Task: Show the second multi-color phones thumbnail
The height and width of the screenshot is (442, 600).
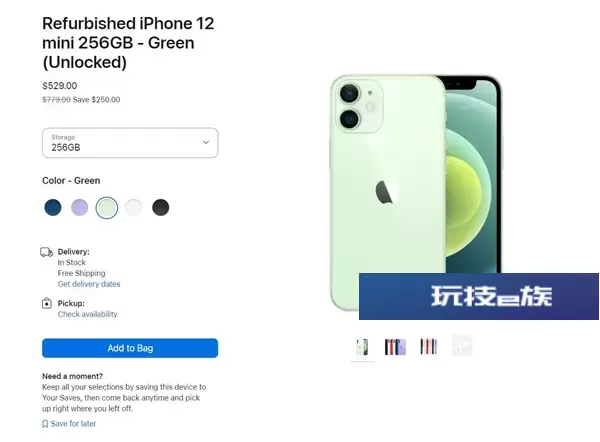Action: point(395,347)
